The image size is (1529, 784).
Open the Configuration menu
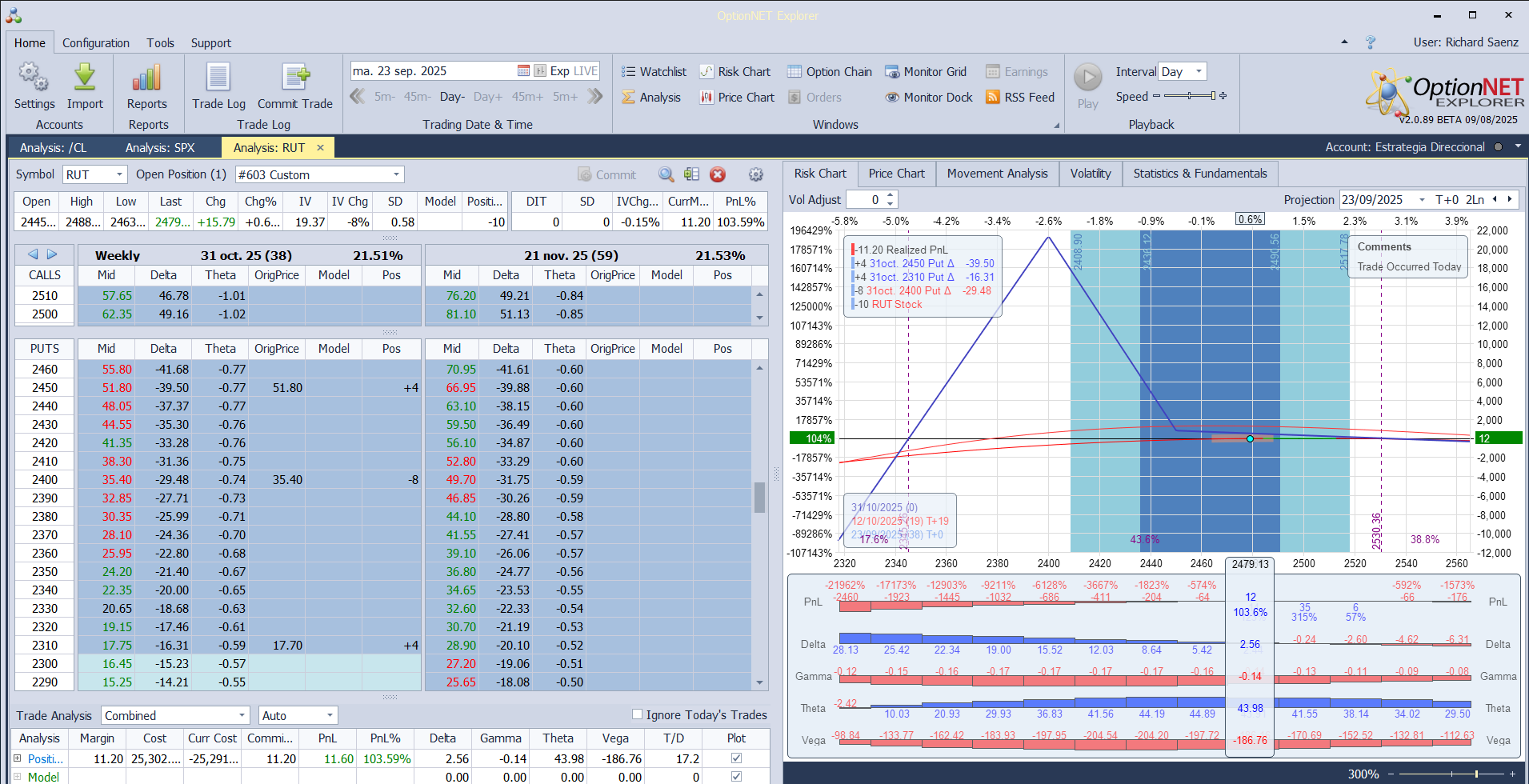[96, 42]
